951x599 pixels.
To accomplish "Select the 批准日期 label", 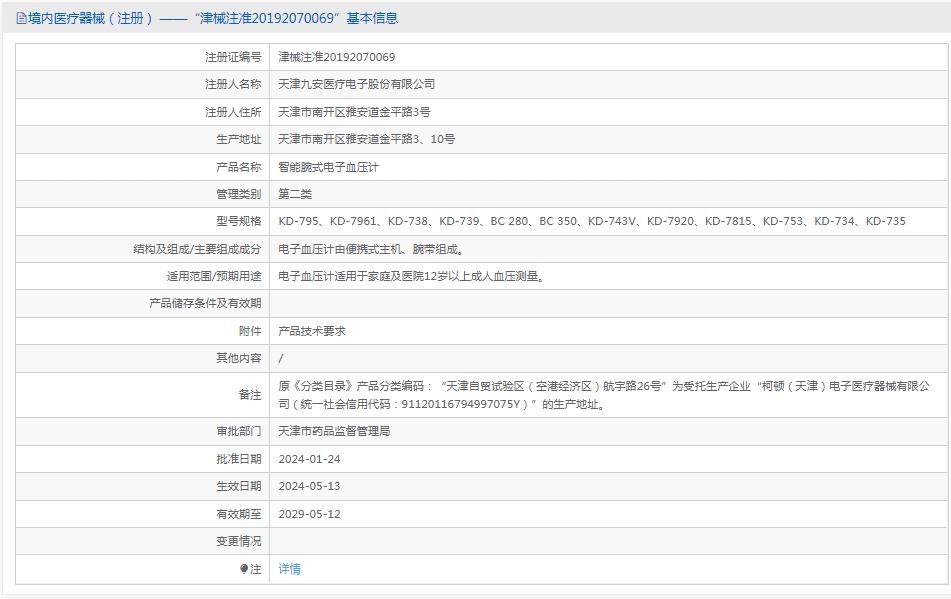I will click(239, 459).
